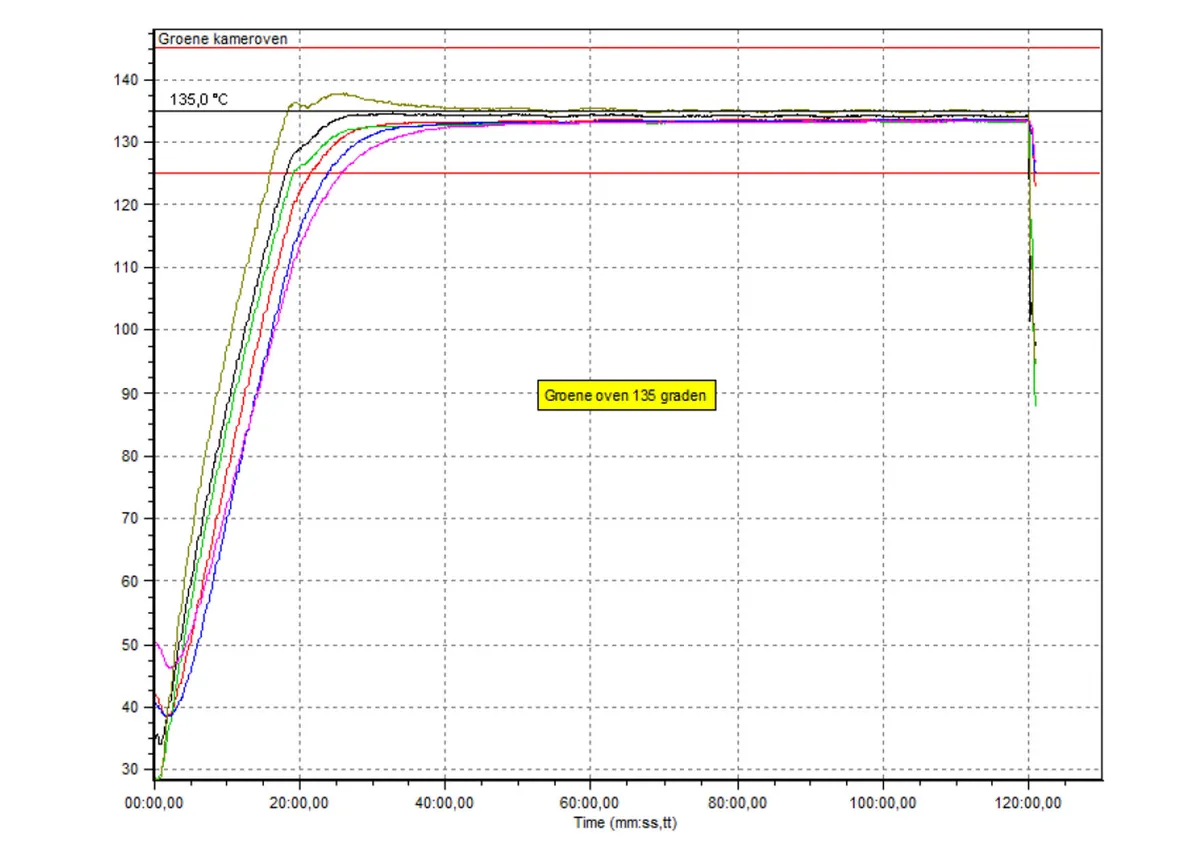Click the yellow "Groene oven 135 graden" annotation
Image resolution: width=1200 pixels, height=849 pixels.
(627, 395)
